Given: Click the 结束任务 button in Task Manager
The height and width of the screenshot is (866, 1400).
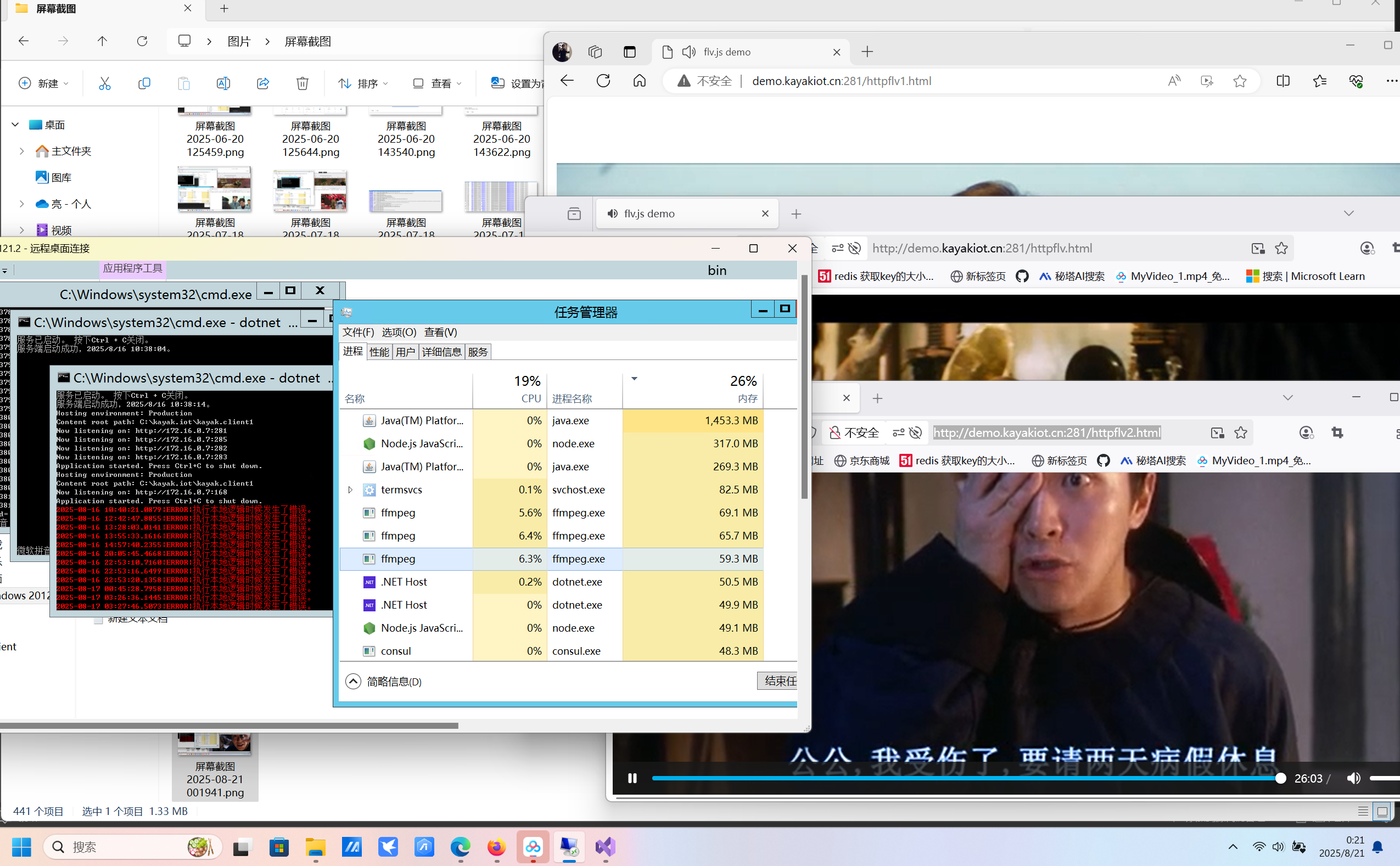Looking at the screenshot, I should 779,681.
